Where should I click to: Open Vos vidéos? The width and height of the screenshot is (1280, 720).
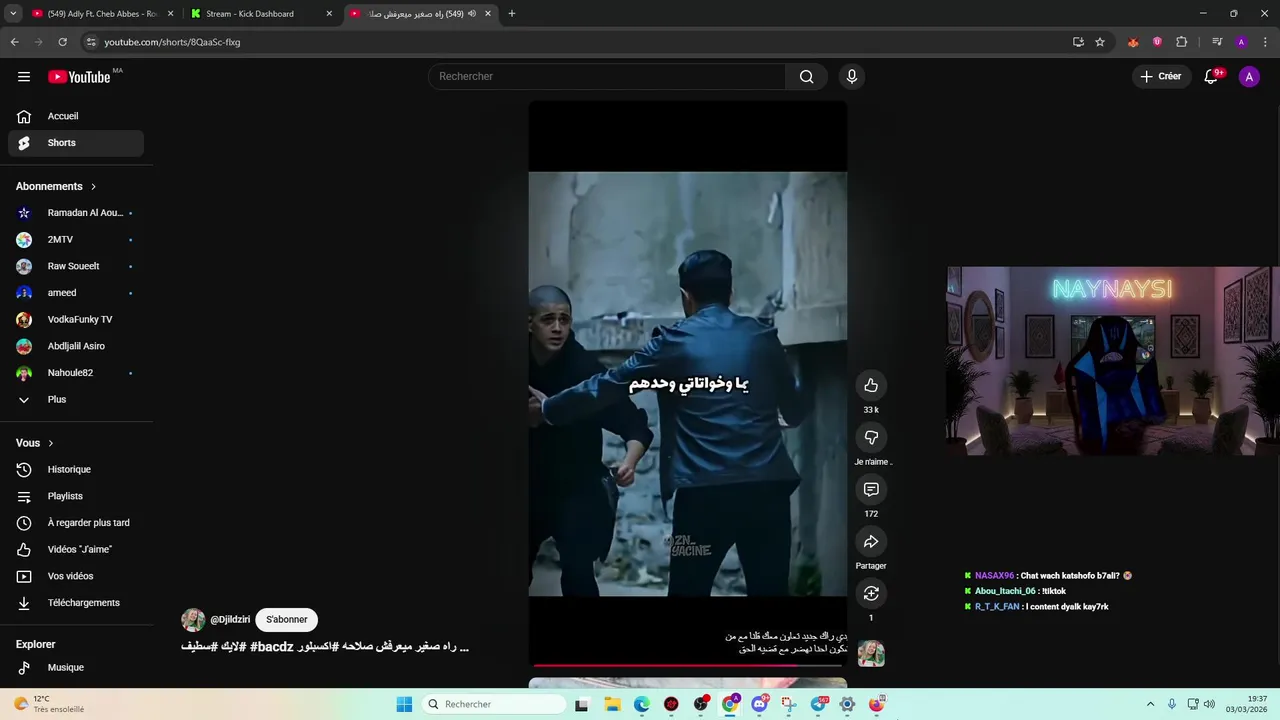tap(76, 576)
